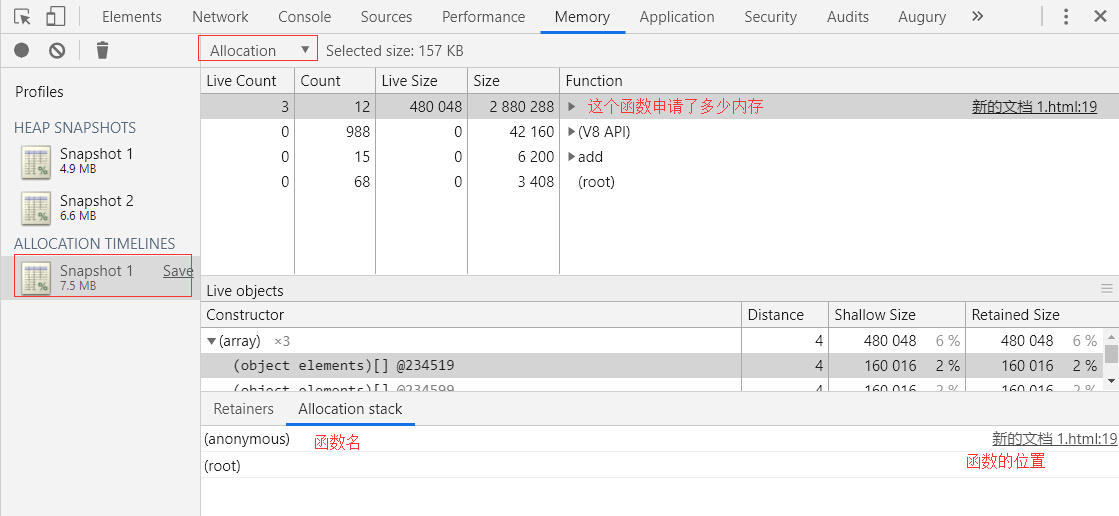
Task: Click the trash collect garbage icon
Action: 102,50
